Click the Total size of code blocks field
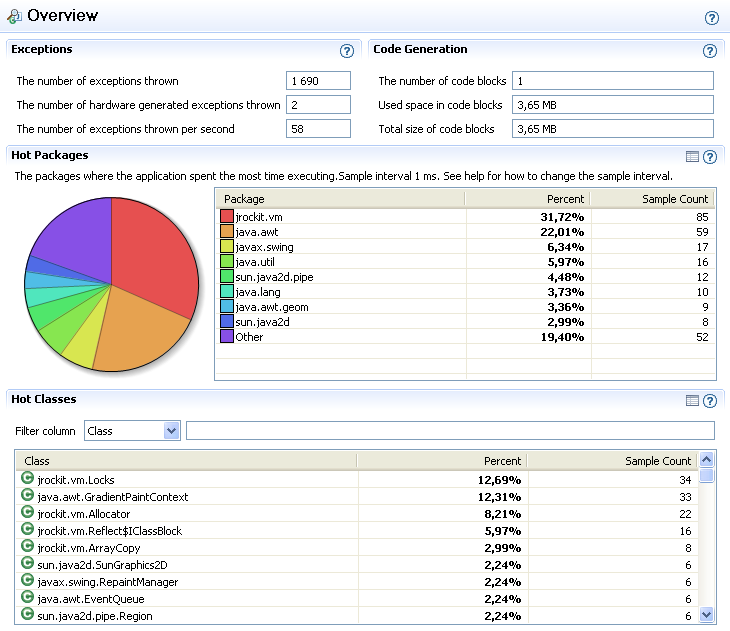Screen dimensions: 730x631 613,129
